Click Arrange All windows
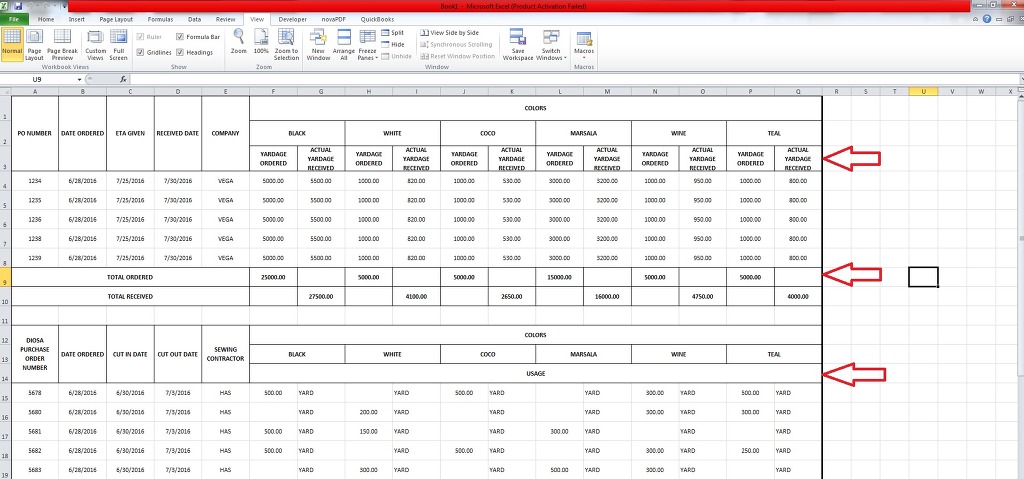Image resolution: width=1024 pixels, height=479 pixels. tap(344, 44)
